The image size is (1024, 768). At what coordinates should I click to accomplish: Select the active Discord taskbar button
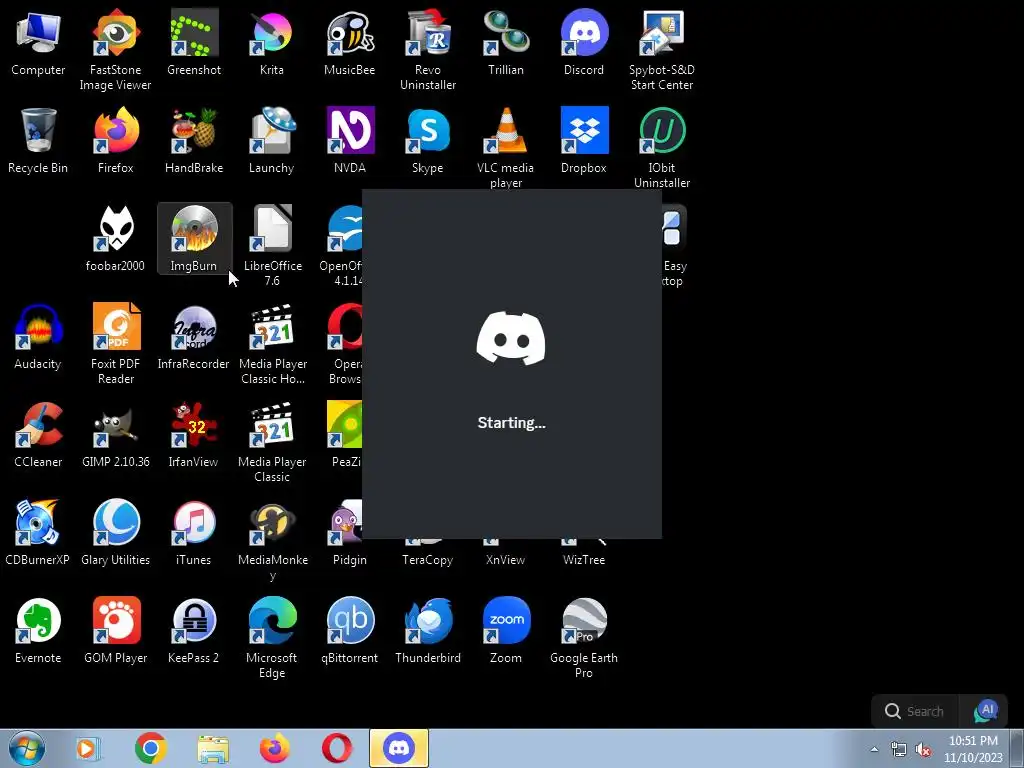point(399,748)
